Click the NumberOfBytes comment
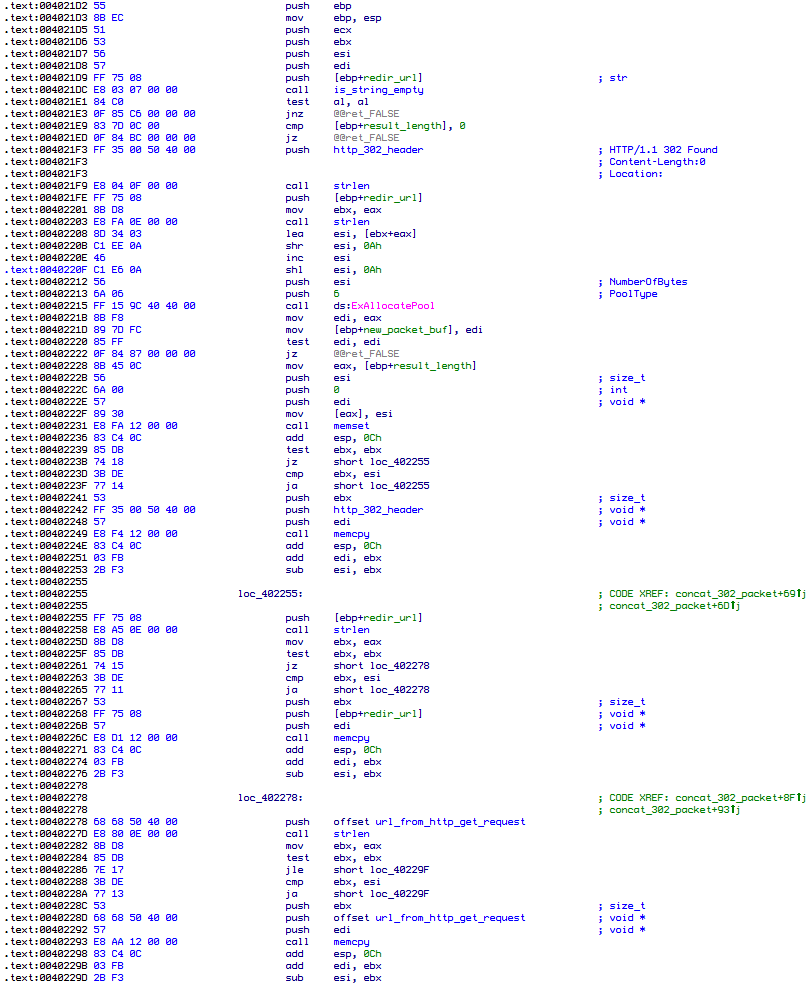Screen dimensions: 812x987 point(648,282)
